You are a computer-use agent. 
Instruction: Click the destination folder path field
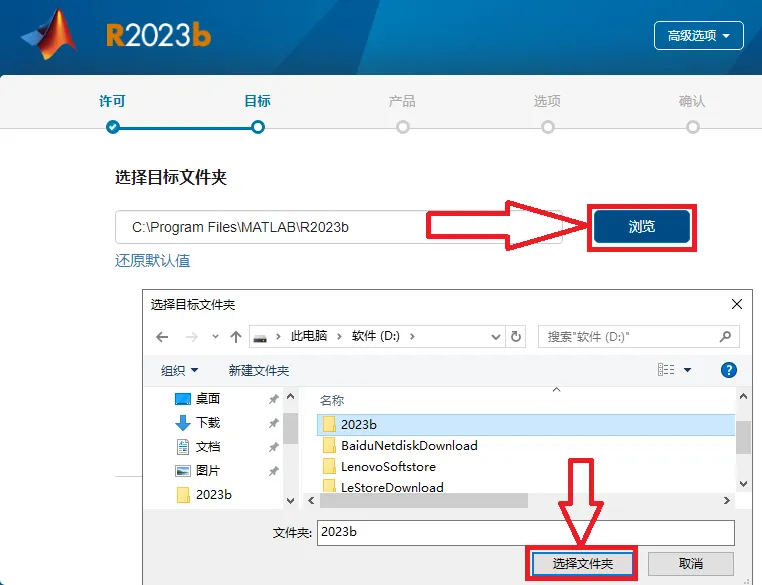click(x=339, y=227)
